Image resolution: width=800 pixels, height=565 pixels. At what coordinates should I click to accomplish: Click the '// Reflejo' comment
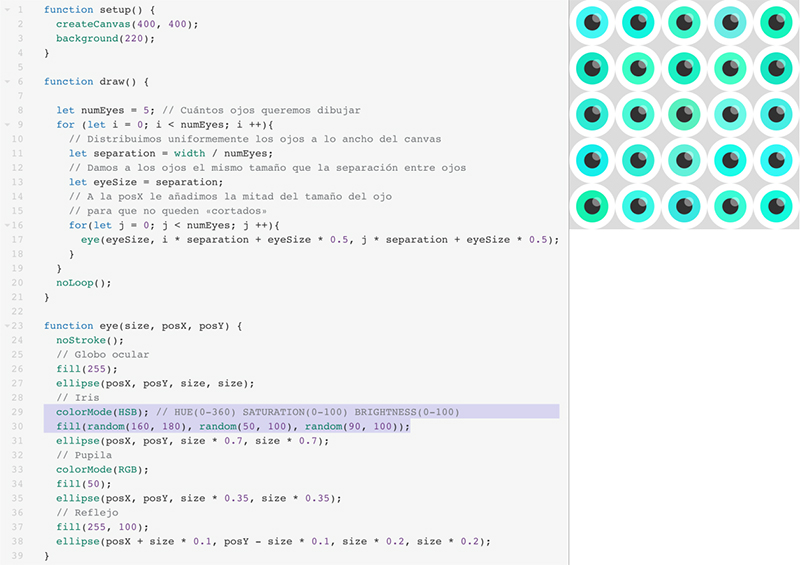point(87,512)
